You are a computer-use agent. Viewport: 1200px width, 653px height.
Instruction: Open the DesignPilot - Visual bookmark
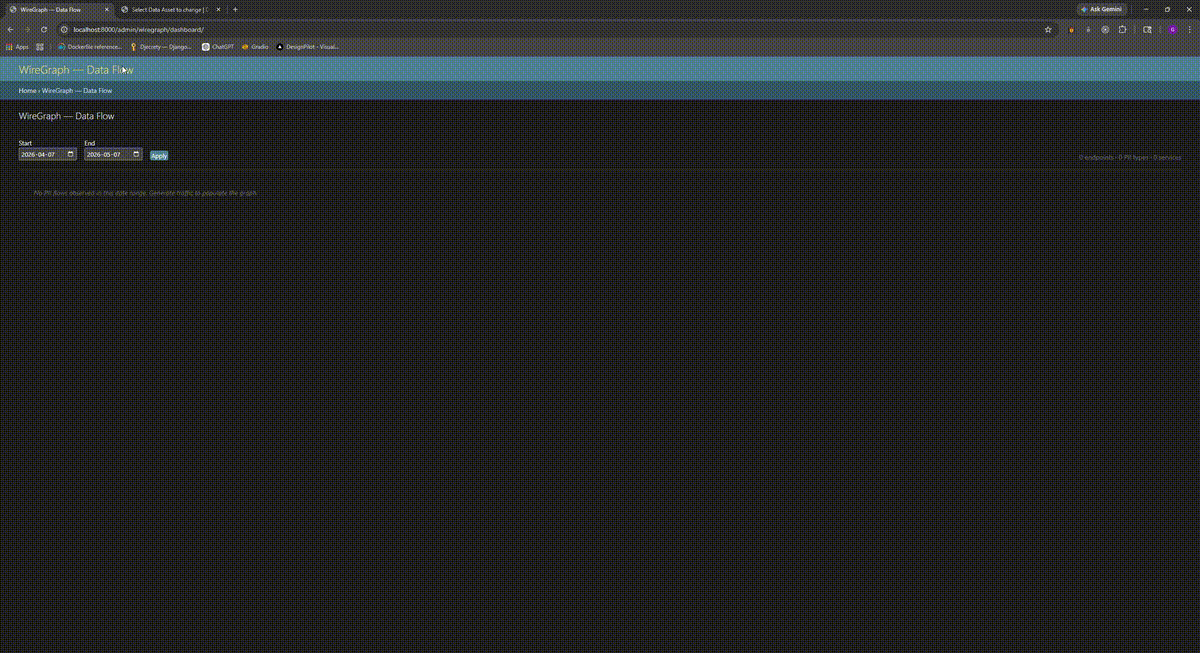(308, 47)
